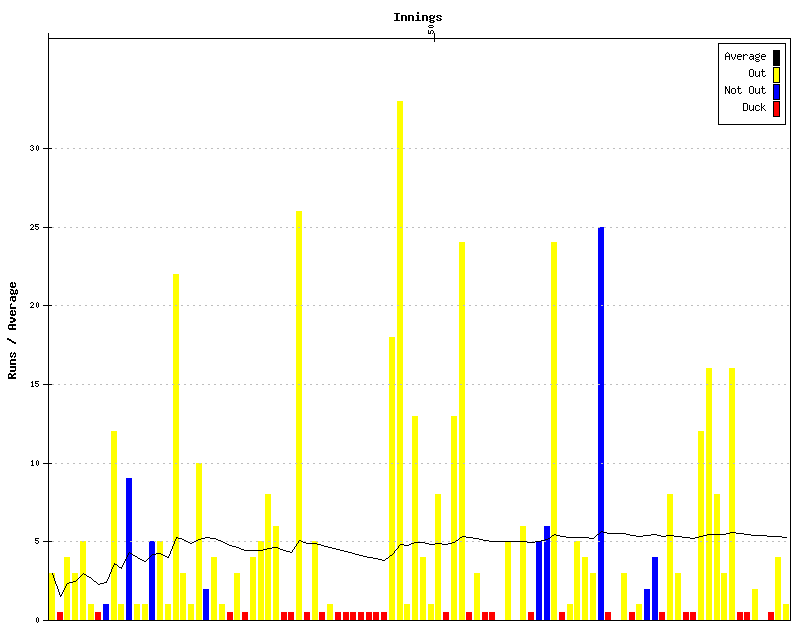800x640 pixels.
Task: Click the '10' y-axis tick label
Action: point(34,463)
